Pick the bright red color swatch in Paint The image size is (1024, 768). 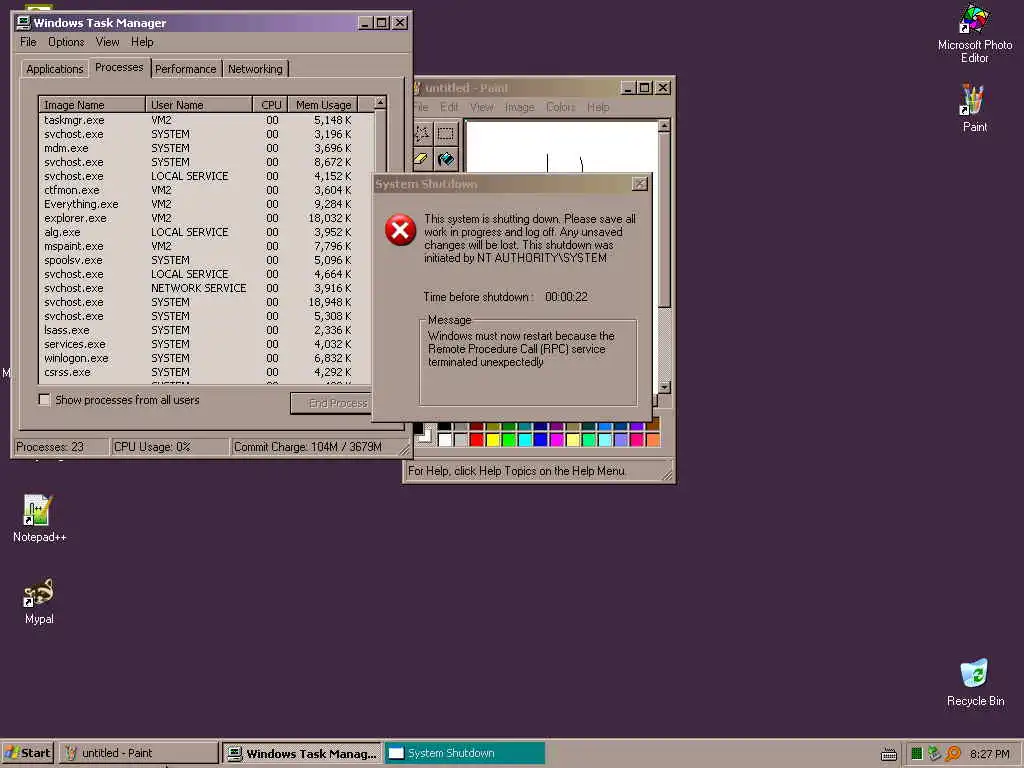tap(477, 440)
